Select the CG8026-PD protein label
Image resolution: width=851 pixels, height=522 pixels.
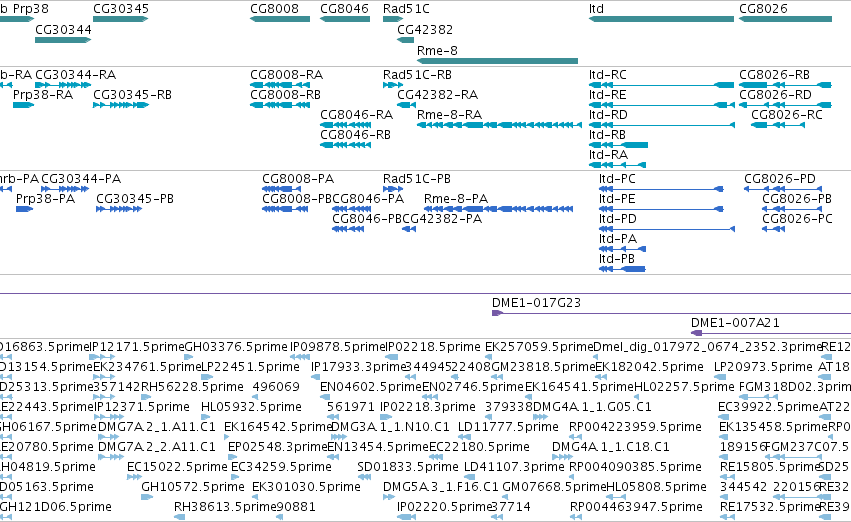[x=780, y=179]
